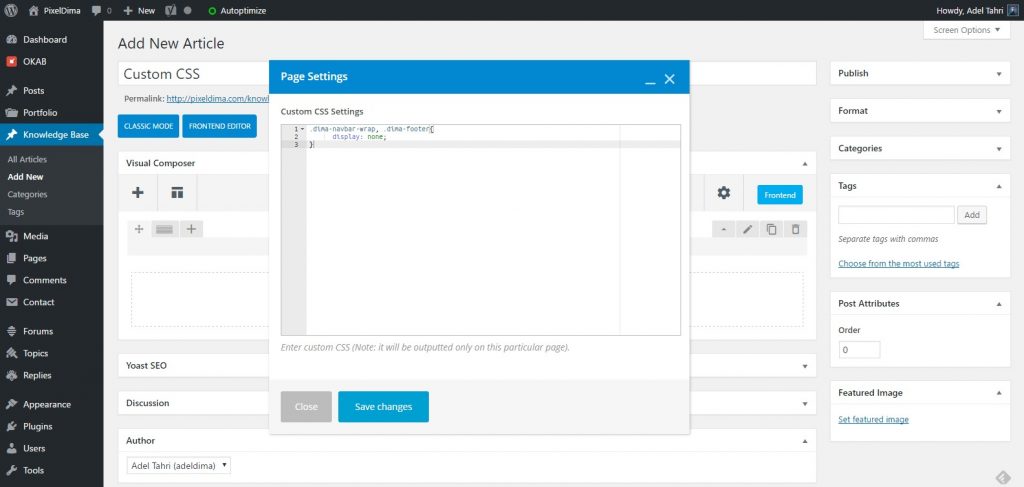Viewport: 1024px width, 487px height.
Task: Click the WordPress logo in admin bar
Action: coord(11,10)
